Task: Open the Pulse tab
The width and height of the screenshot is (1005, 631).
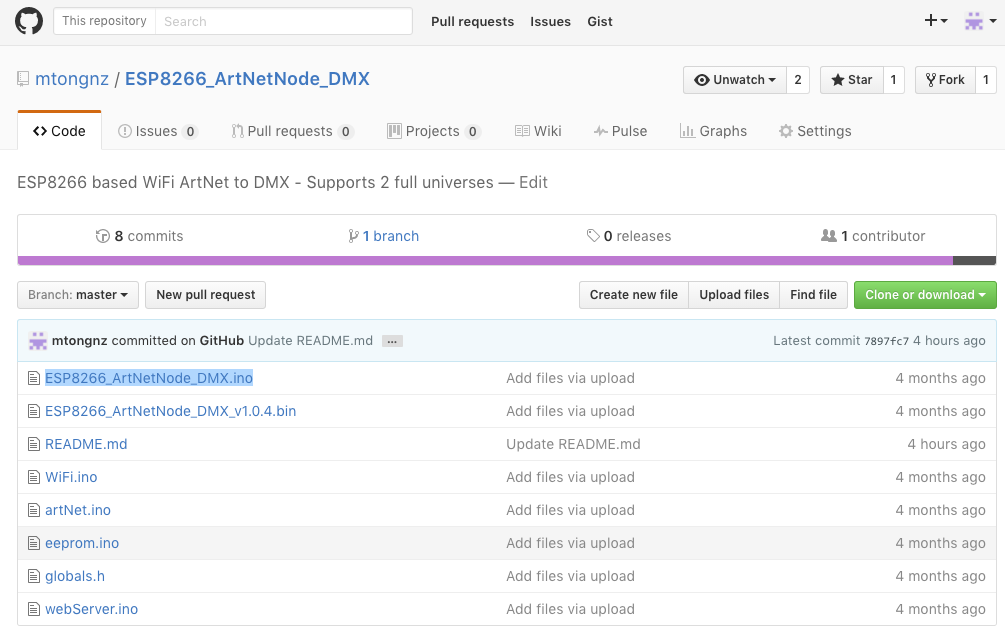Action: tap(620, 131)
